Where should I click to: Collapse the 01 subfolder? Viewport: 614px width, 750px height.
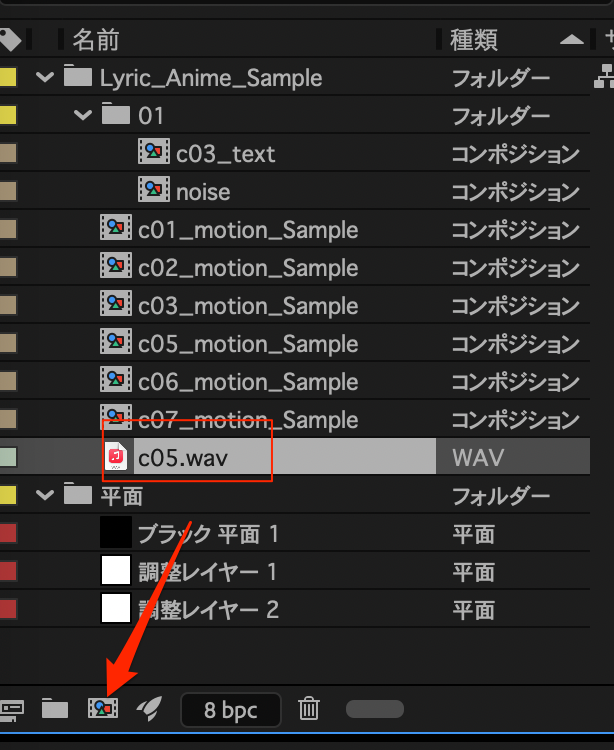tap(82, 116)
